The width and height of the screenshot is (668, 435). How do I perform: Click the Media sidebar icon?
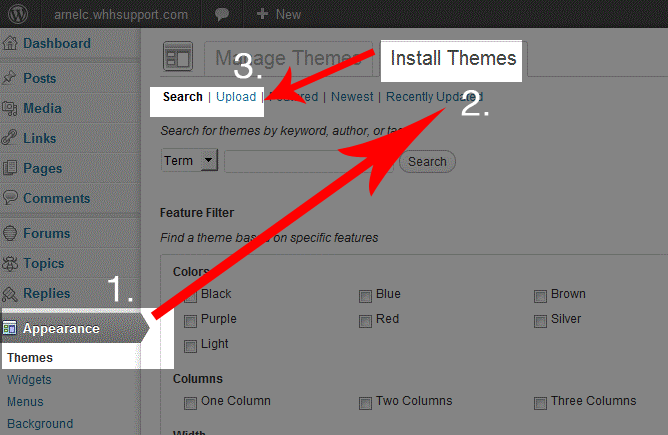pos(9,109)
